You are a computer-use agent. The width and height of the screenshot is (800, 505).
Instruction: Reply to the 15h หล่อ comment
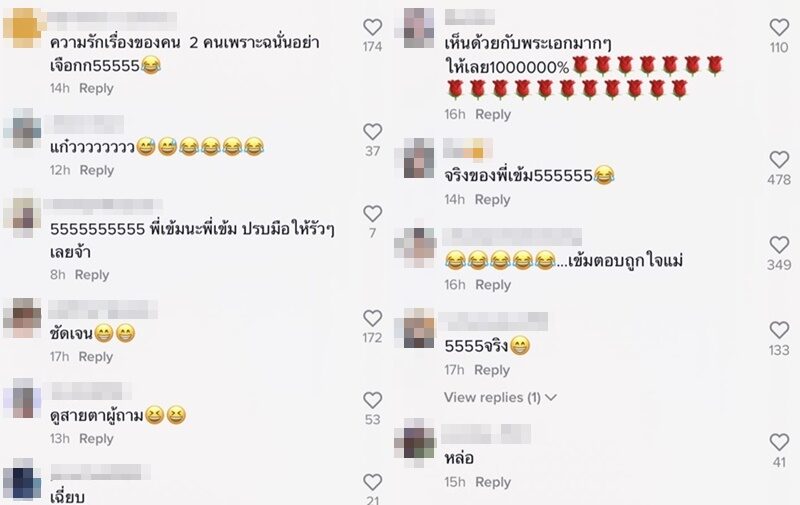click(493, 482)
